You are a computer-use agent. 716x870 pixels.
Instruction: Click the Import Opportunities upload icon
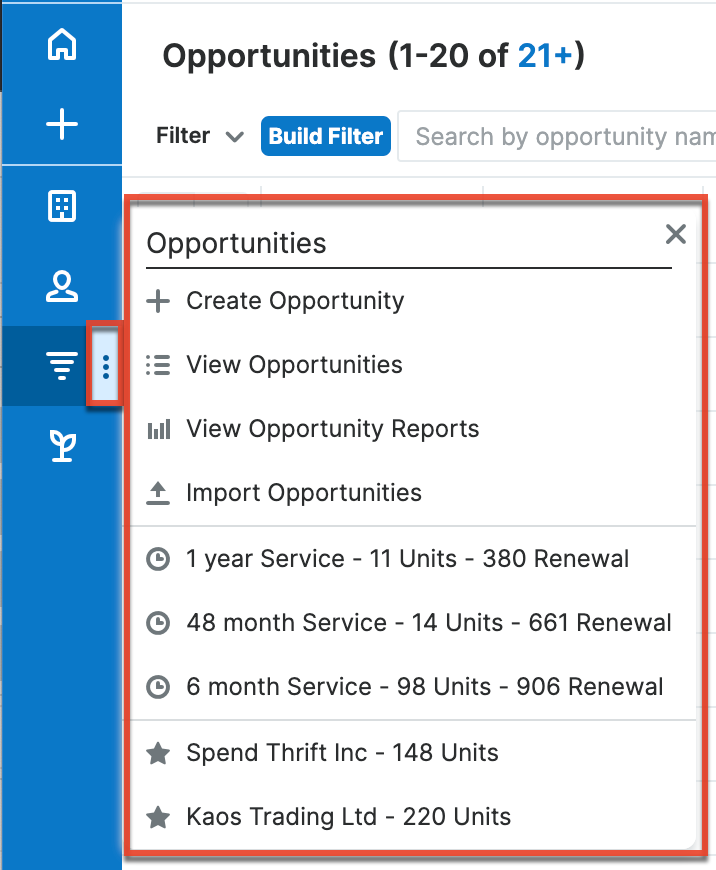158,492
